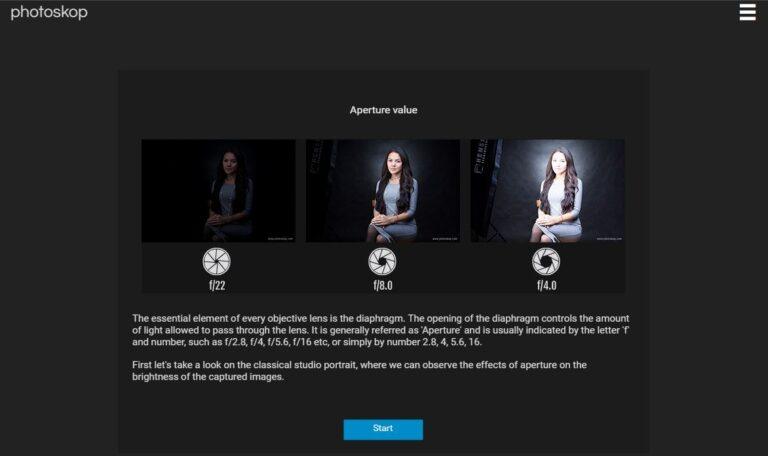Click the f/8.0 text label
The image size is (768, 456).
pos(382,285)
